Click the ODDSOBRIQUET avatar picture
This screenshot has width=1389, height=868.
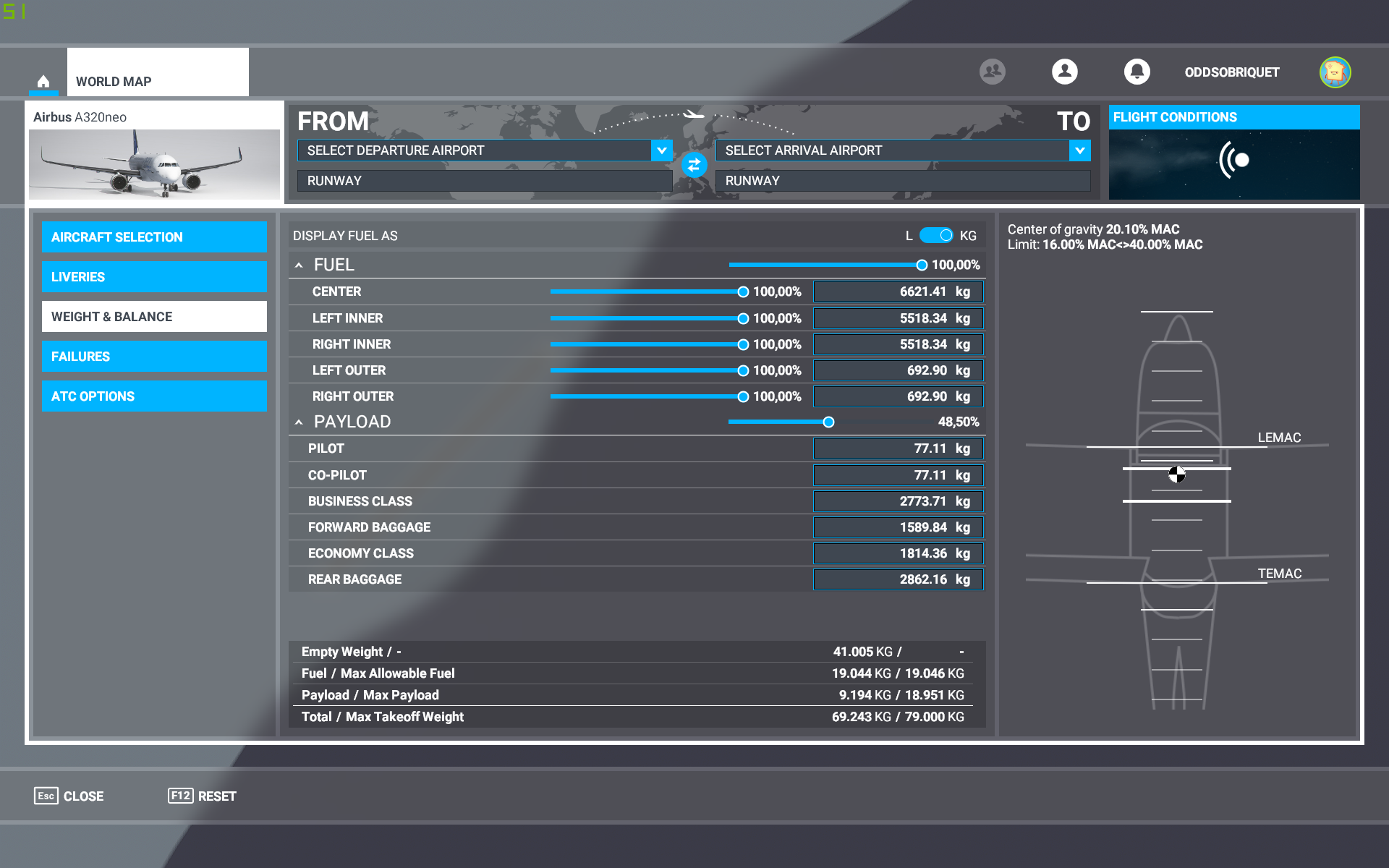1335,72
